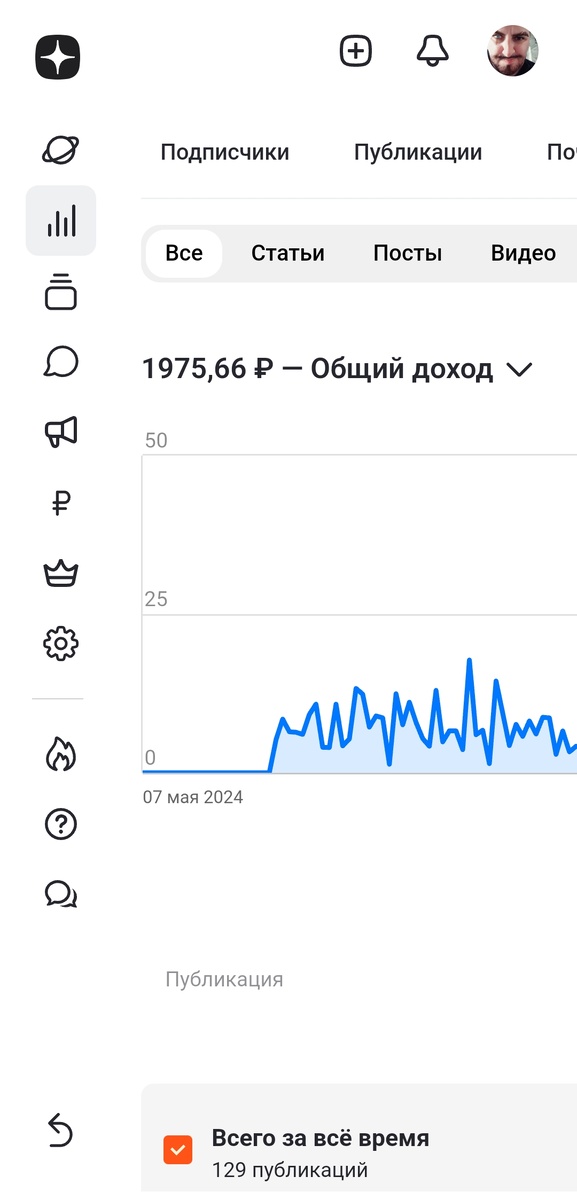Select the megaphone promotion icon
Image resolution: width=577 pixels, height=1200 pixels.
point(59,433)
